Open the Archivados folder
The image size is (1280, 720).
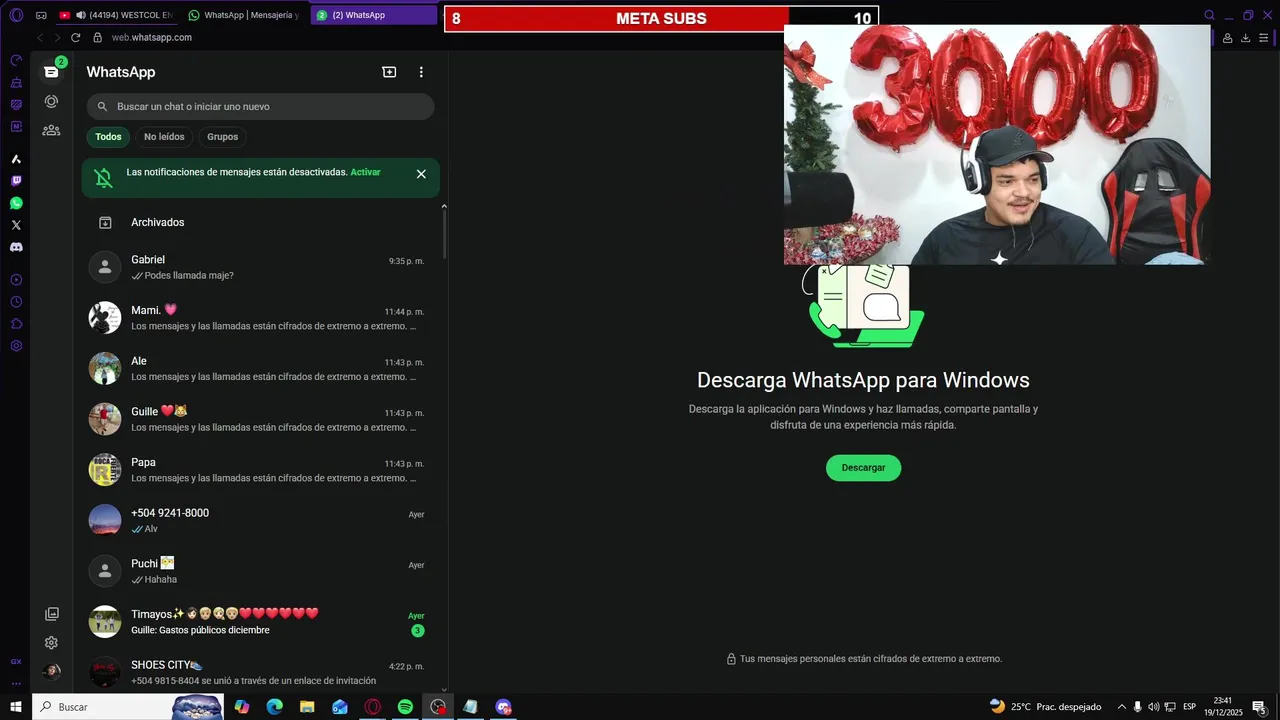click(x=260, y=222)
